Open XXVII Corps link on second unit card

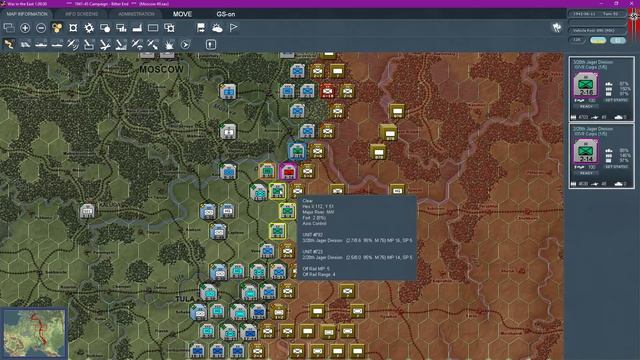click(x=591, y=134)
